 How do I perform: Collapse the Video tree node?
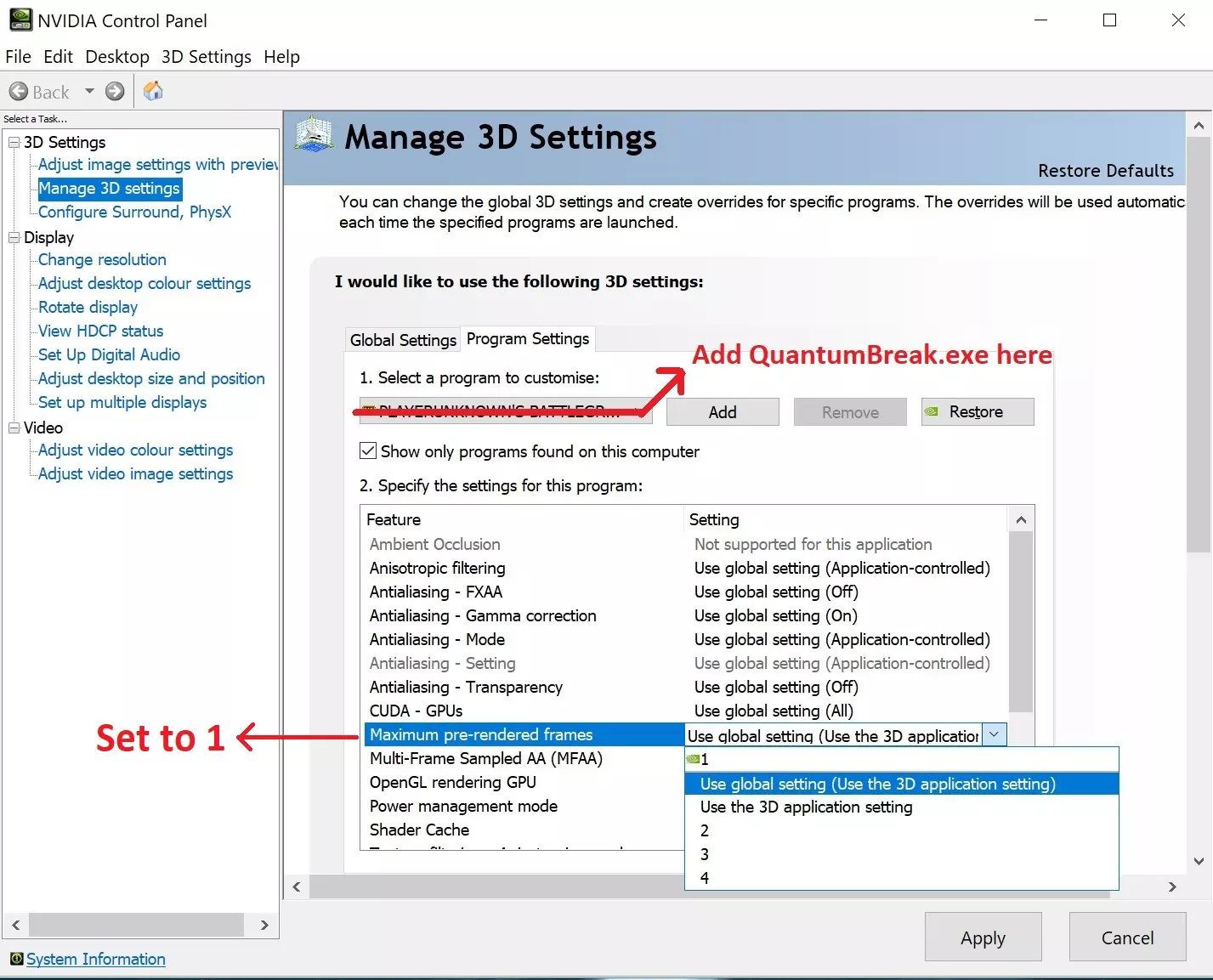coord(14,428)
